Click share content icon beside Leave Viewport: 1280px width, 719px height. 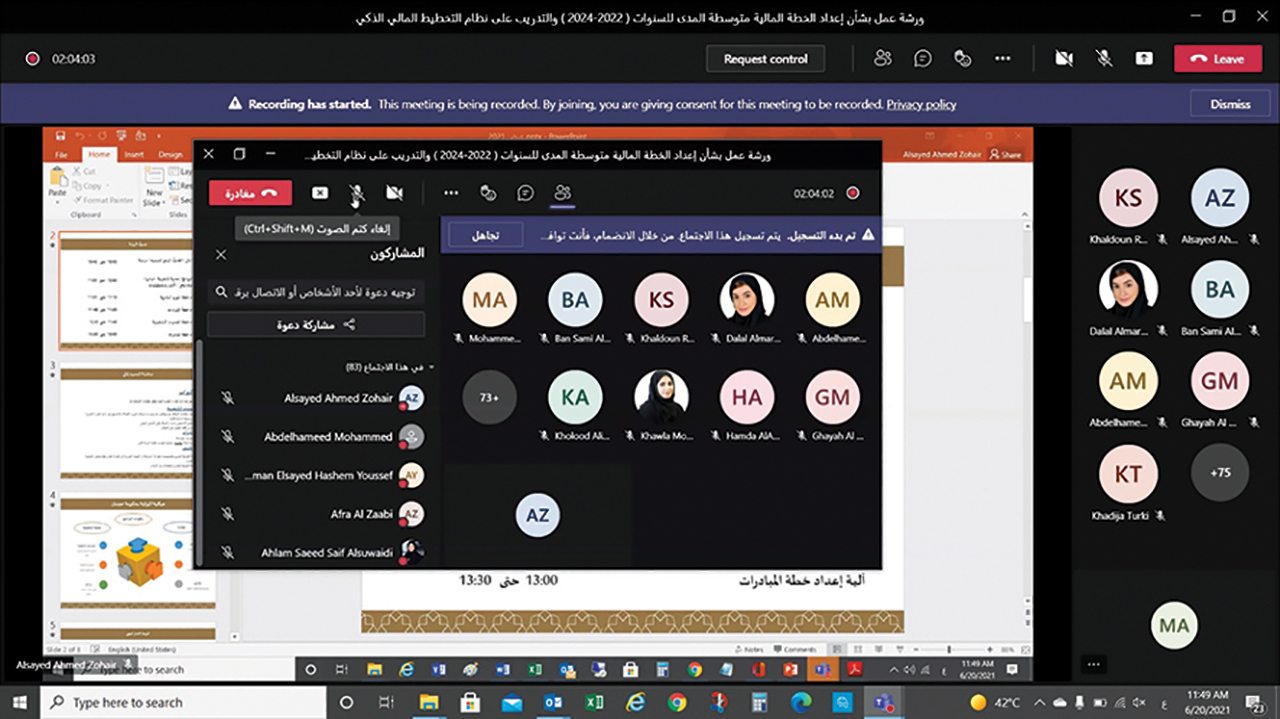click(1144, 59)
